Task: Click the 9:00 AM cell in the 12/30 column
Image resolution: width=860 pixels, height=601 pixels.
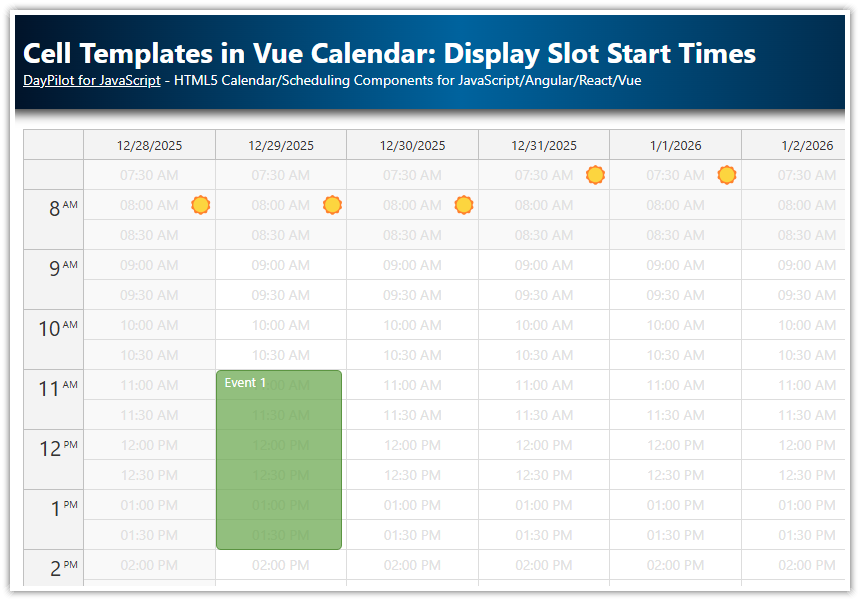Action: (x=412, y=264)
